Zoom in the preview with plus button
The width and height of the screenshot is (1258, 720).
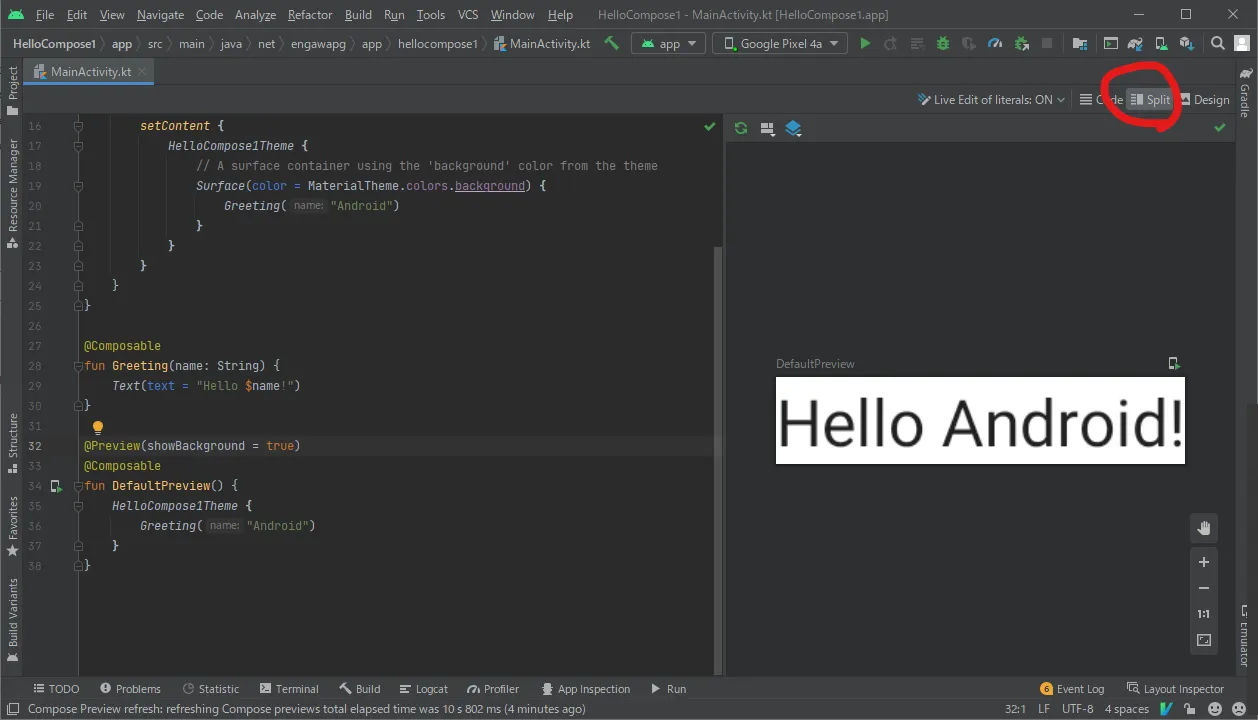pyautogui.click(x=1204, y=562)
